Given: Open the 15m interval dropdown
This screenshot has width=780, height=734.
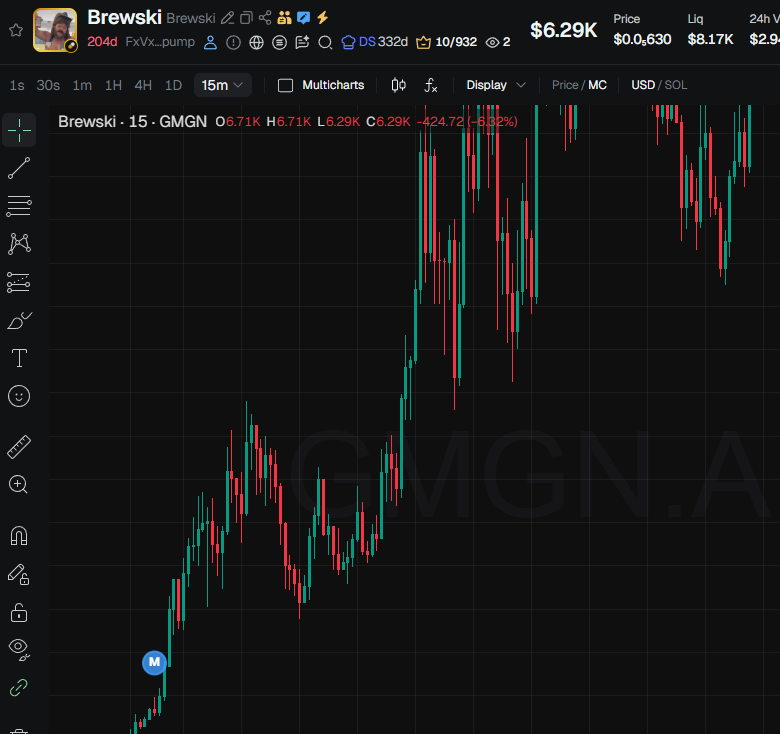Looking at the screenshot, I should coord(222,86).
